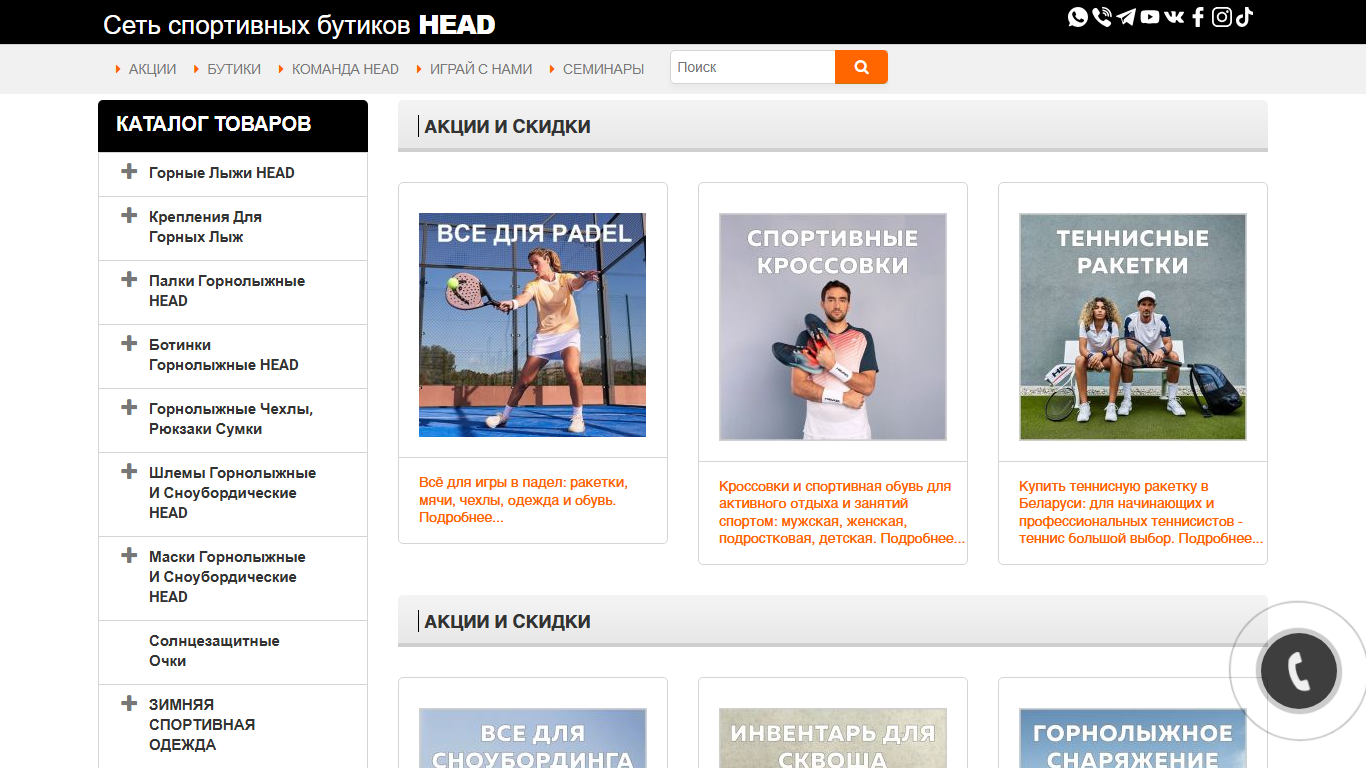The image size is (1366, 768).
Task: Open Палки Горнолыжные HEAD category link
Action: tap(227, 291)
